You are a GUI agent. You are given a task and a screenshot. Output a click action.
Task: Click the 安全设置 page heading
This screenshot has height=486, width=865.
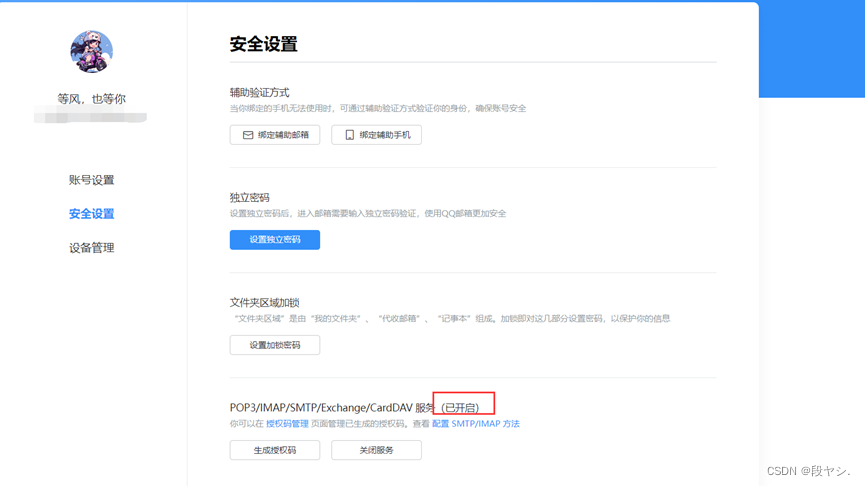click(264, 44)
